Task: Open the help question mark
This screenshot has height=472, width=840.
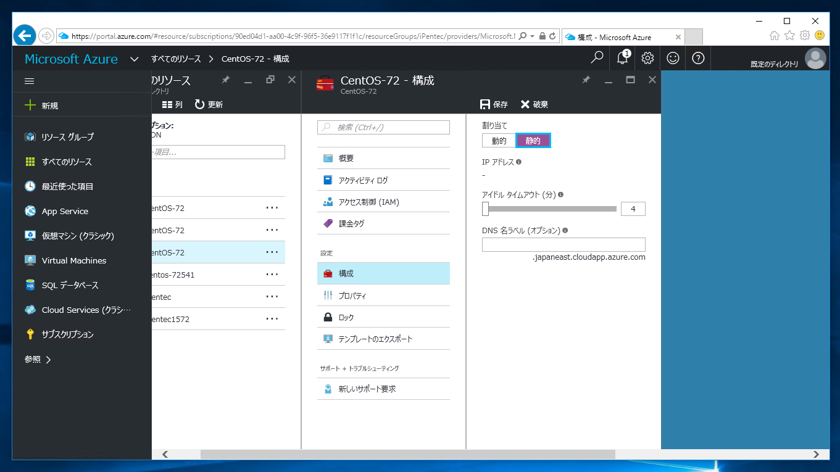Action: (698, 58)
